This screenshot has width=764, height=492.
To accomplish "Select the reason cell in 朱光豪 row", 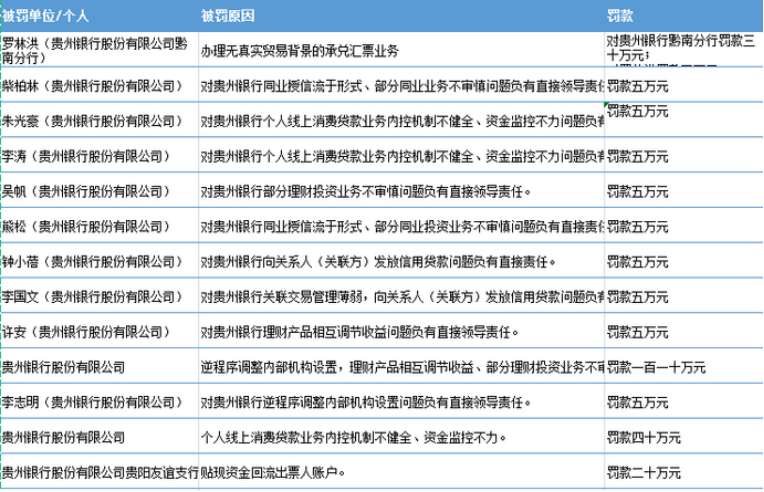I will pyautogui.click(x=401, y=120).
